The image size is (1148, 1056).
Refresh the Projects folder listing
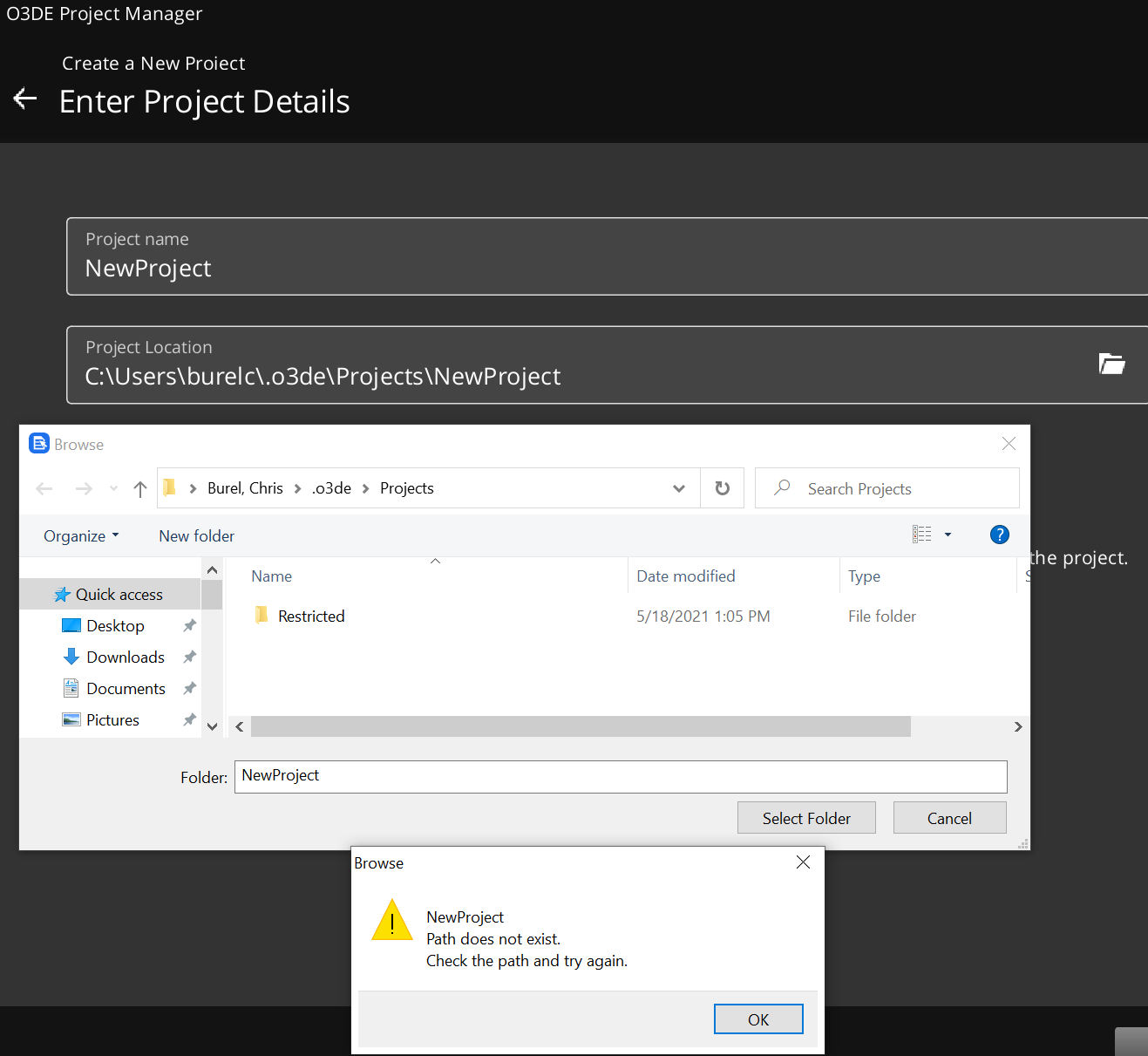pyautogui.click(x=722, y=488)
